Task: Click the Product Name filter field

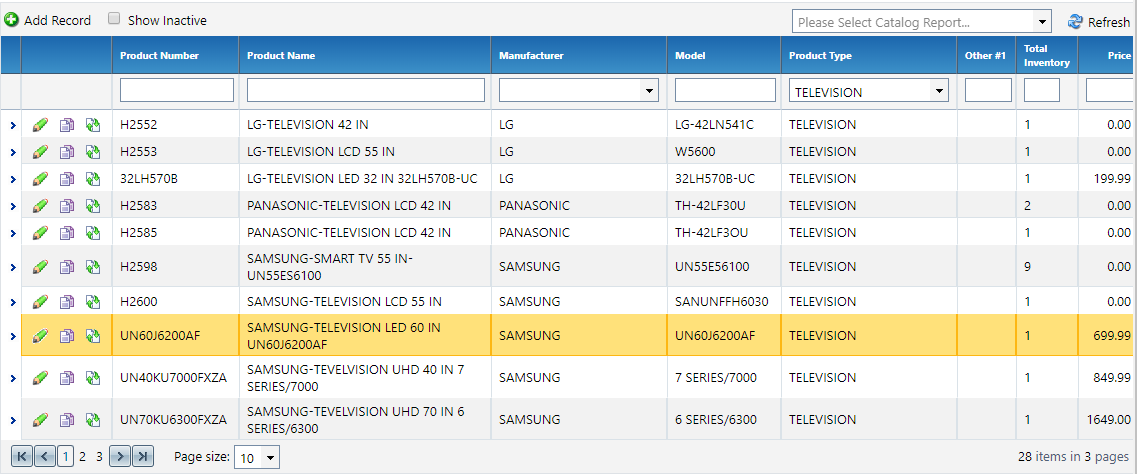Action: pyautogui.click(x=366, y=90)
